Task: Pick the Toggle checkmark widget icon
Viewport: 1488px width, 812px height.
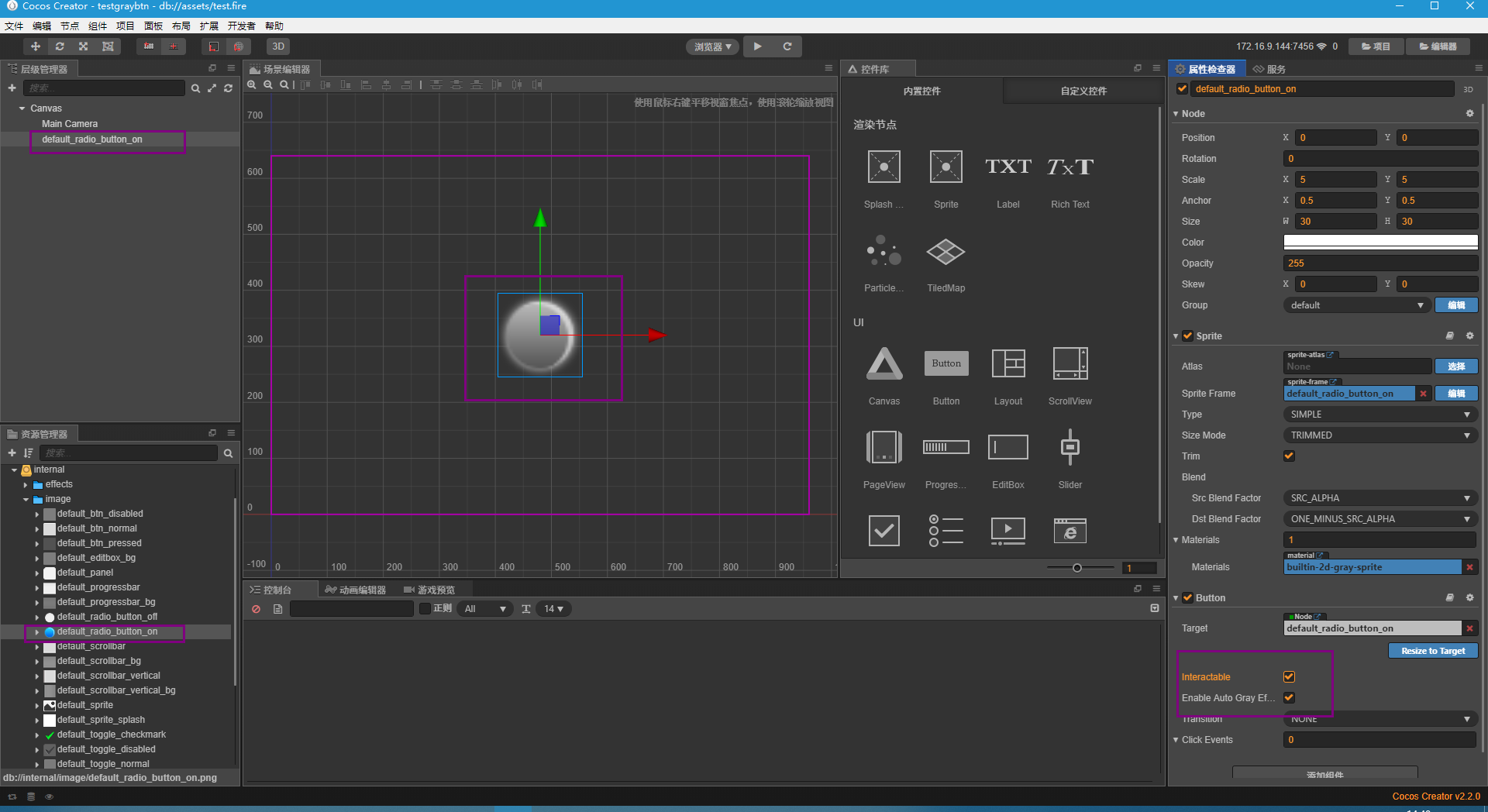Action: (x=884, y=531)
